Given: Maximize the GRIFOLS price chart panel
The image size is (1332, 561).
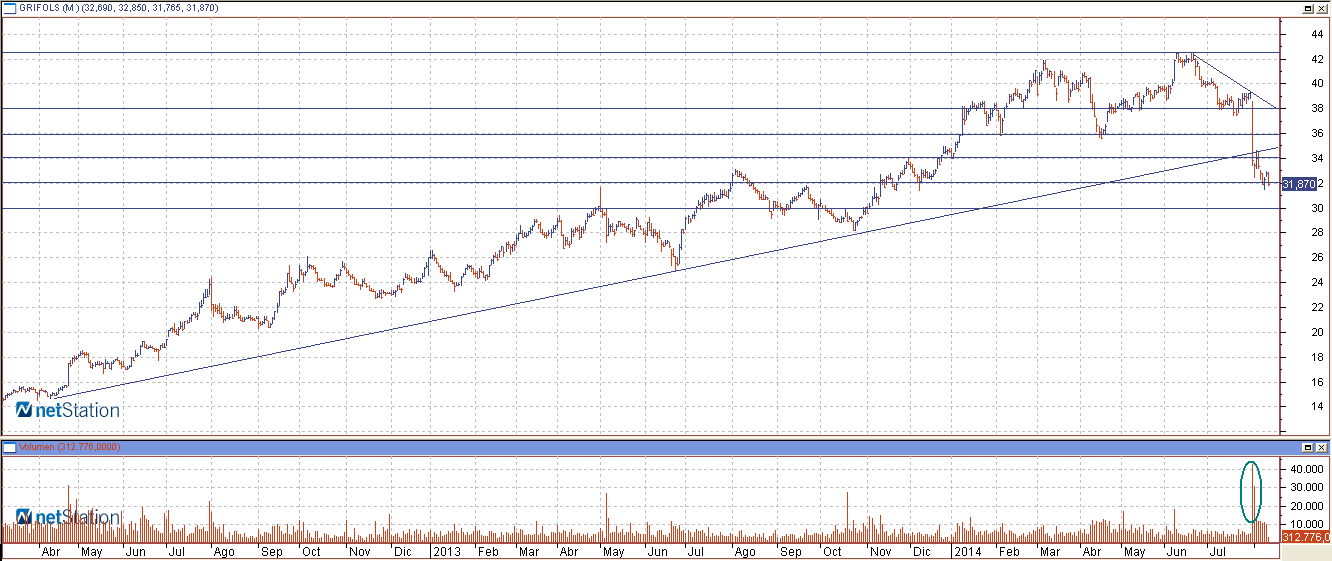Looking at the screenshot, I should point(1308,7).
